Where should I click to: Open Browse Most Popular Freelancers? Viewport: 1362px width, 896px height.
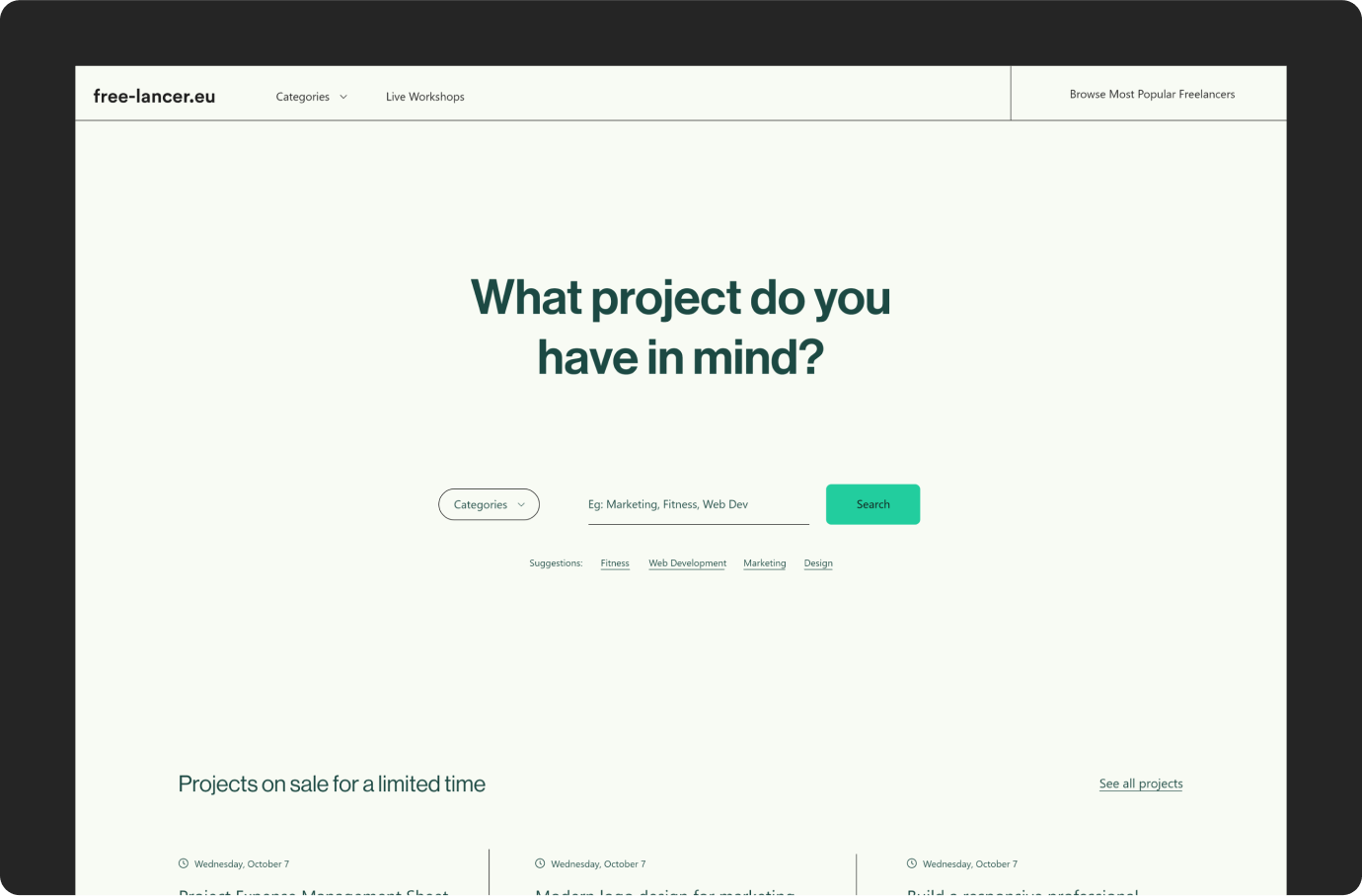click(1152, 95)
